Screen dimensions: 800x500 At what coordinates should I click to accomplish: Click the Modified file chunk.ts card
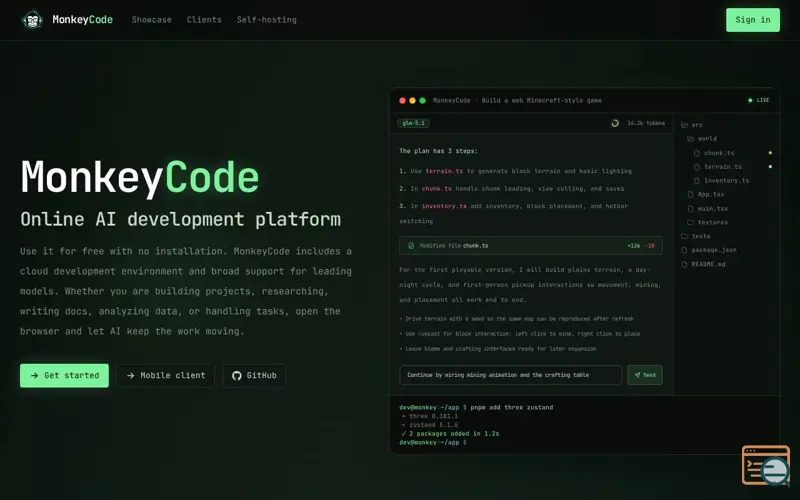click(x=531, y=245)
